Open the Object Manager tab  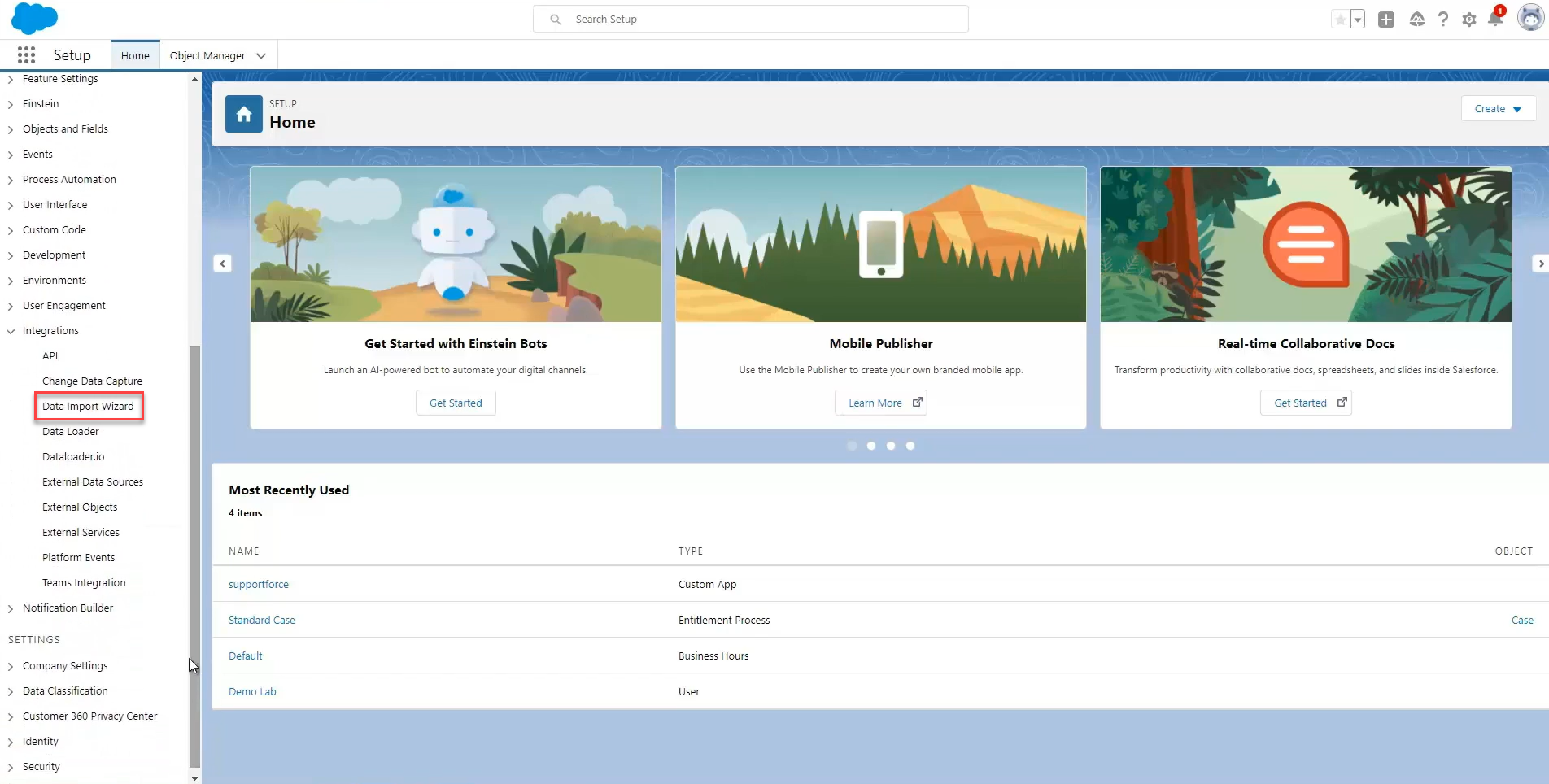pyautogui.click(x=207, y=55)
